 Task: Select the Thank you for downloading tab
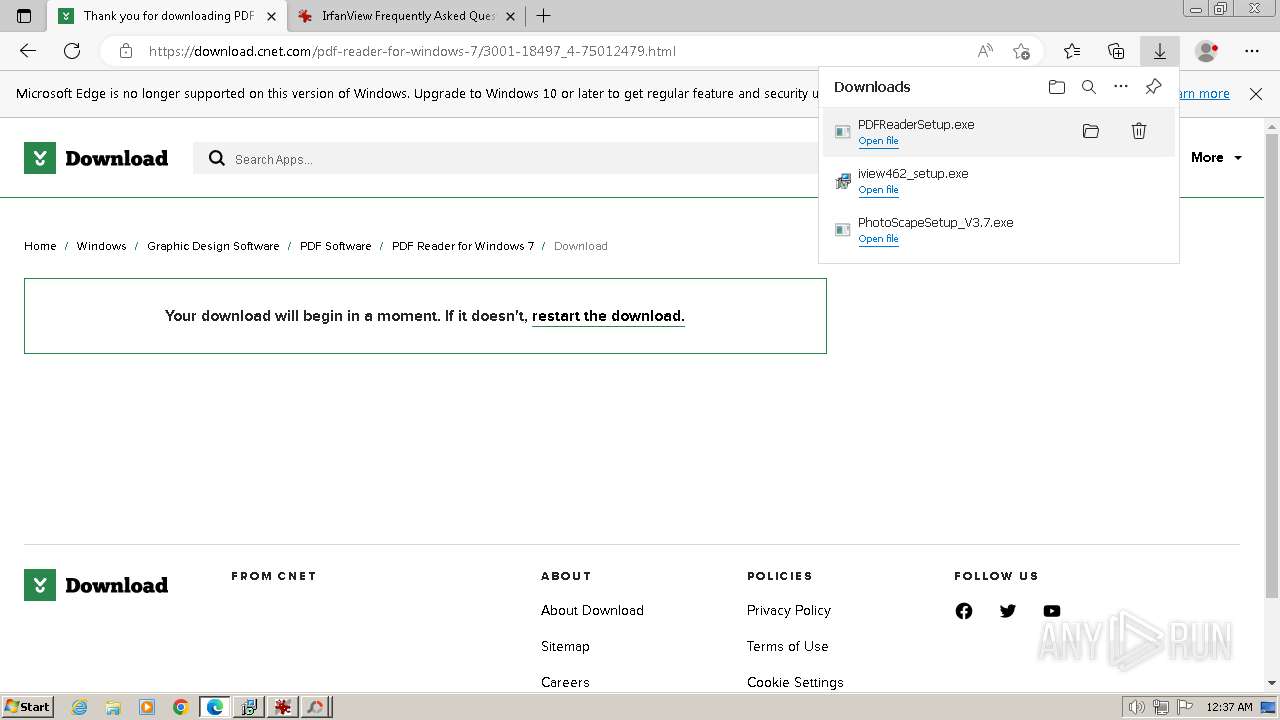coord(168,16)
